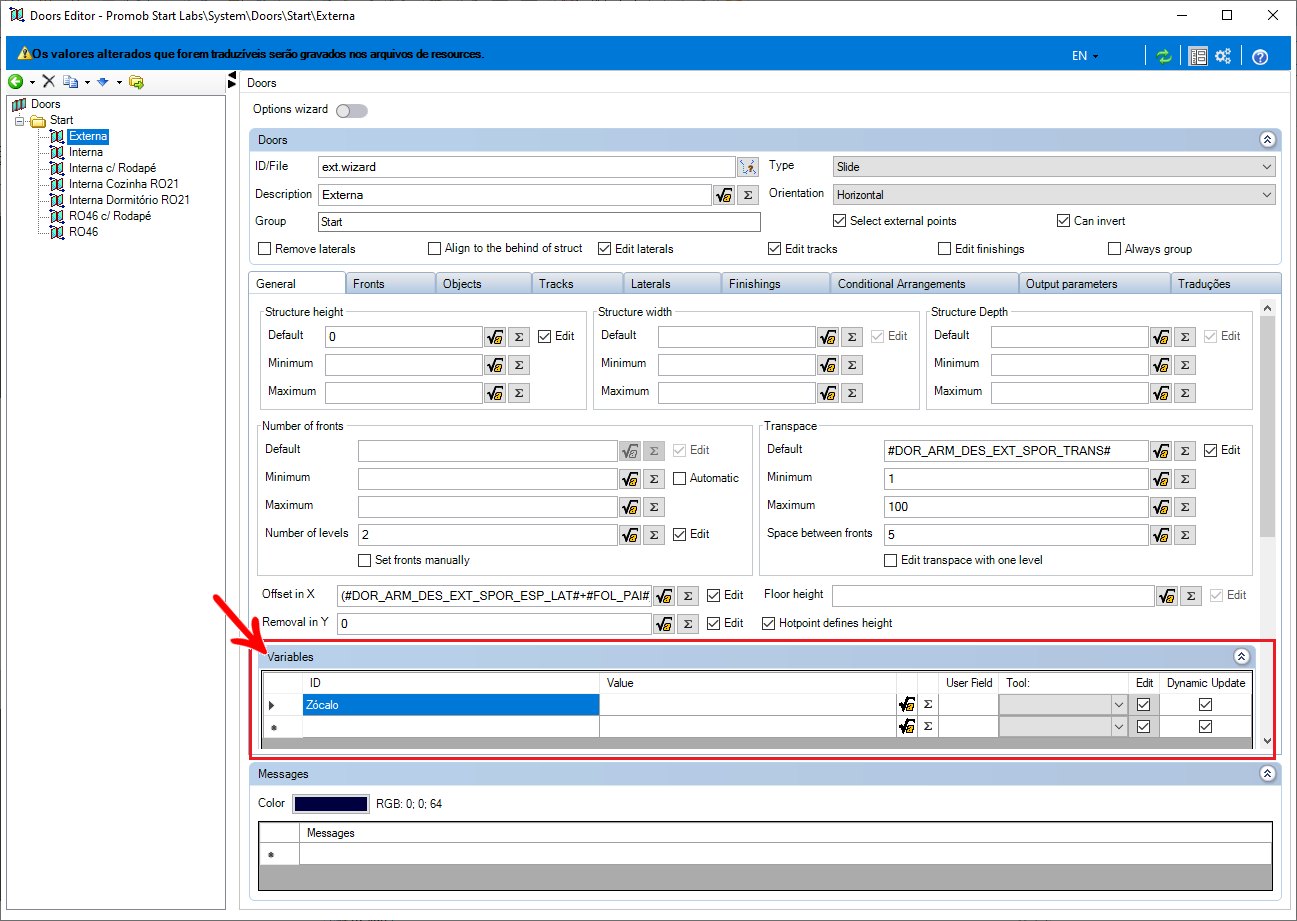The height and width of the screenshot is (921, 1297).
Task: Click the form layout view icon
Action: 1198,56
